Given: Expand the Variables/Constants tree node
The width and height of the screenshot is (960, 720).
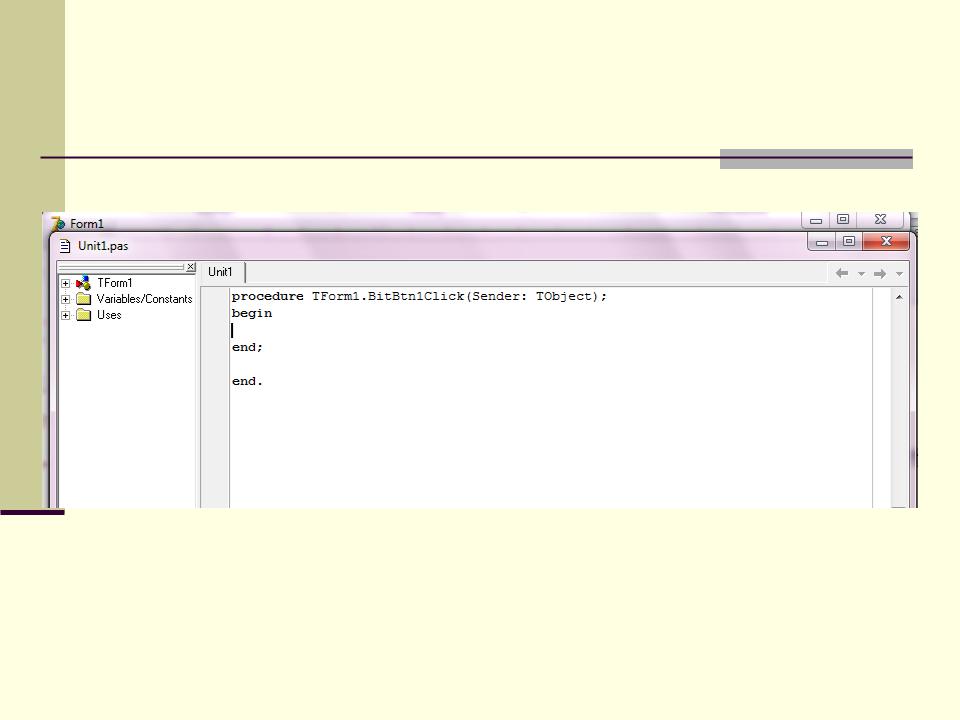Looking at the screenshot, I should (x=66, y=299).
